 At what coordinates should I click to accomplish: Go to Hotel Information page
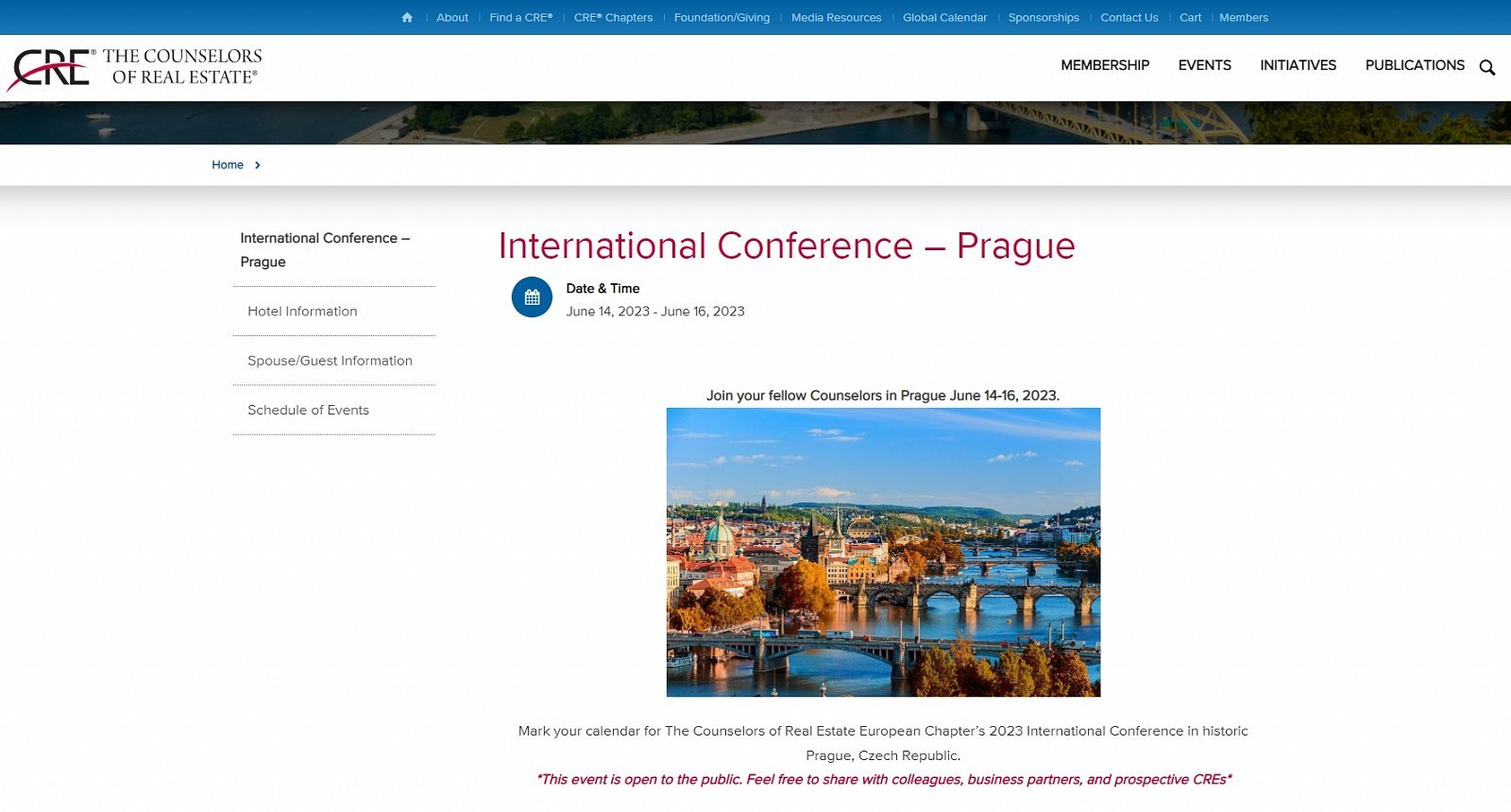coord(302,312)
